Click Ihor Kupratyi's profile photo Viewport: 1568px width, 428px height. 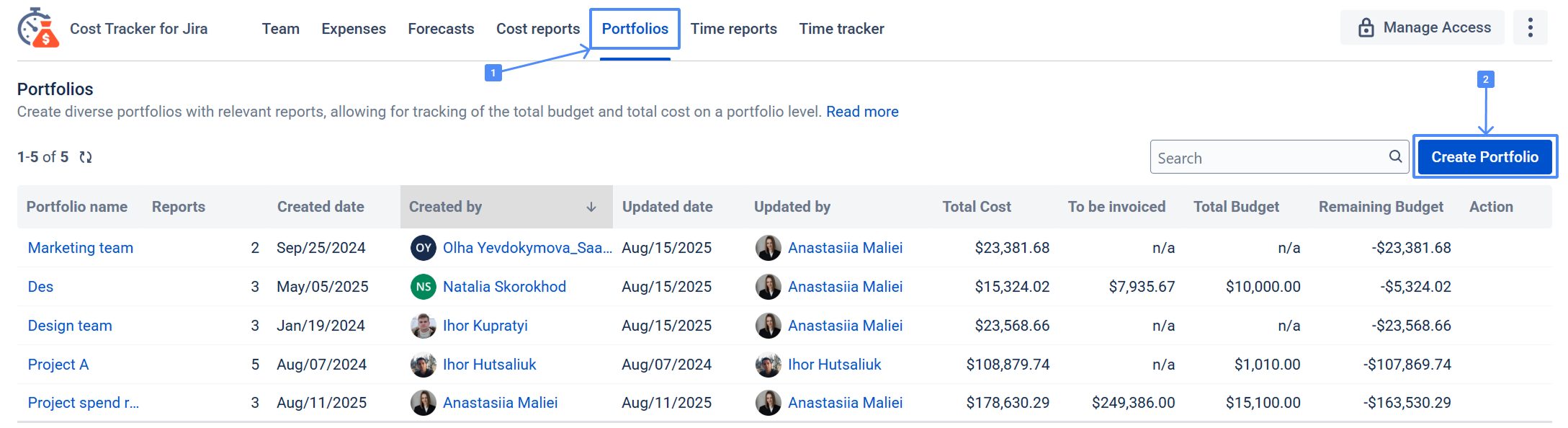(423, 326)
